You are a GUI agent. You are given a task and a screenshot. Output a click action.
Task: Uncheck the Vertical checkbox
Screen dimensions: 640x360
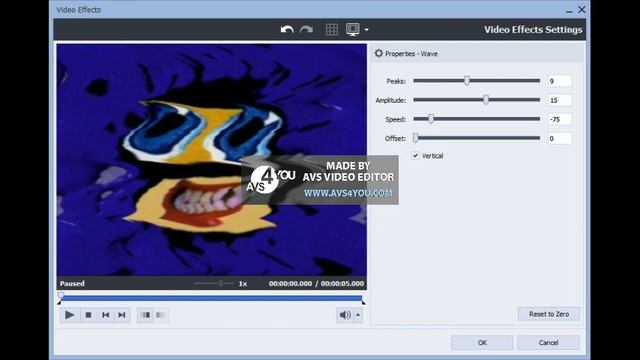coord(416,156)
